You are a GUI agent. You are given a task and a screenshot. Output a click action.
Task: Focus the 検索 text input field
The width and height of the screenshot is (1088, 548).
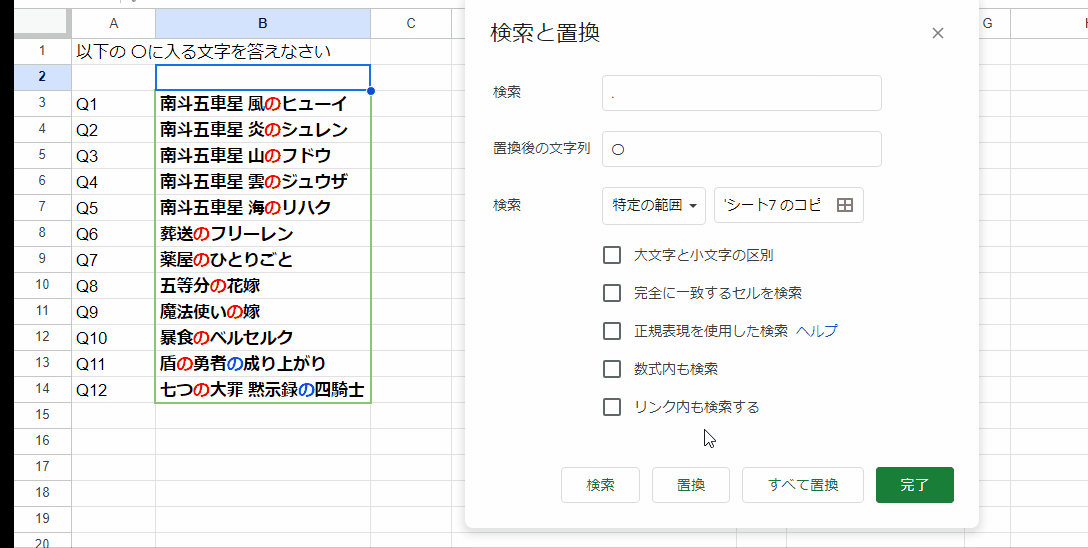point(742,93)
